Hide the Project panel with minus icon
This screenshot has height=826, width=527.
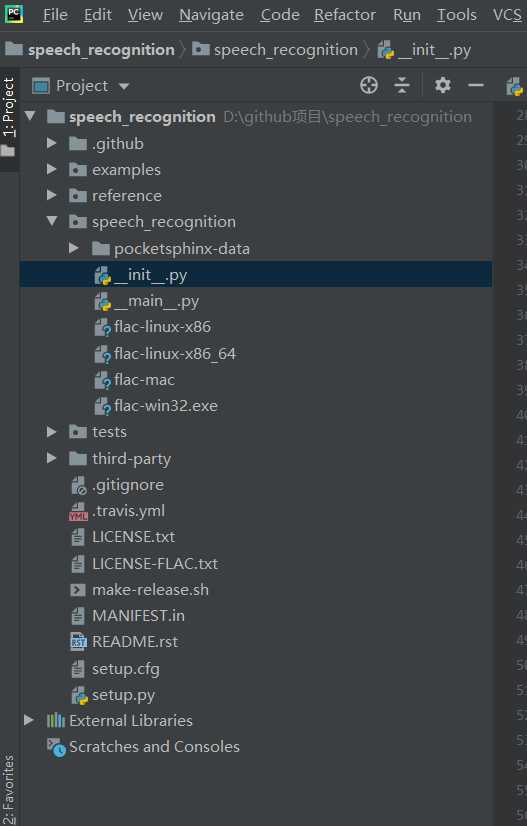coord(476,85)
